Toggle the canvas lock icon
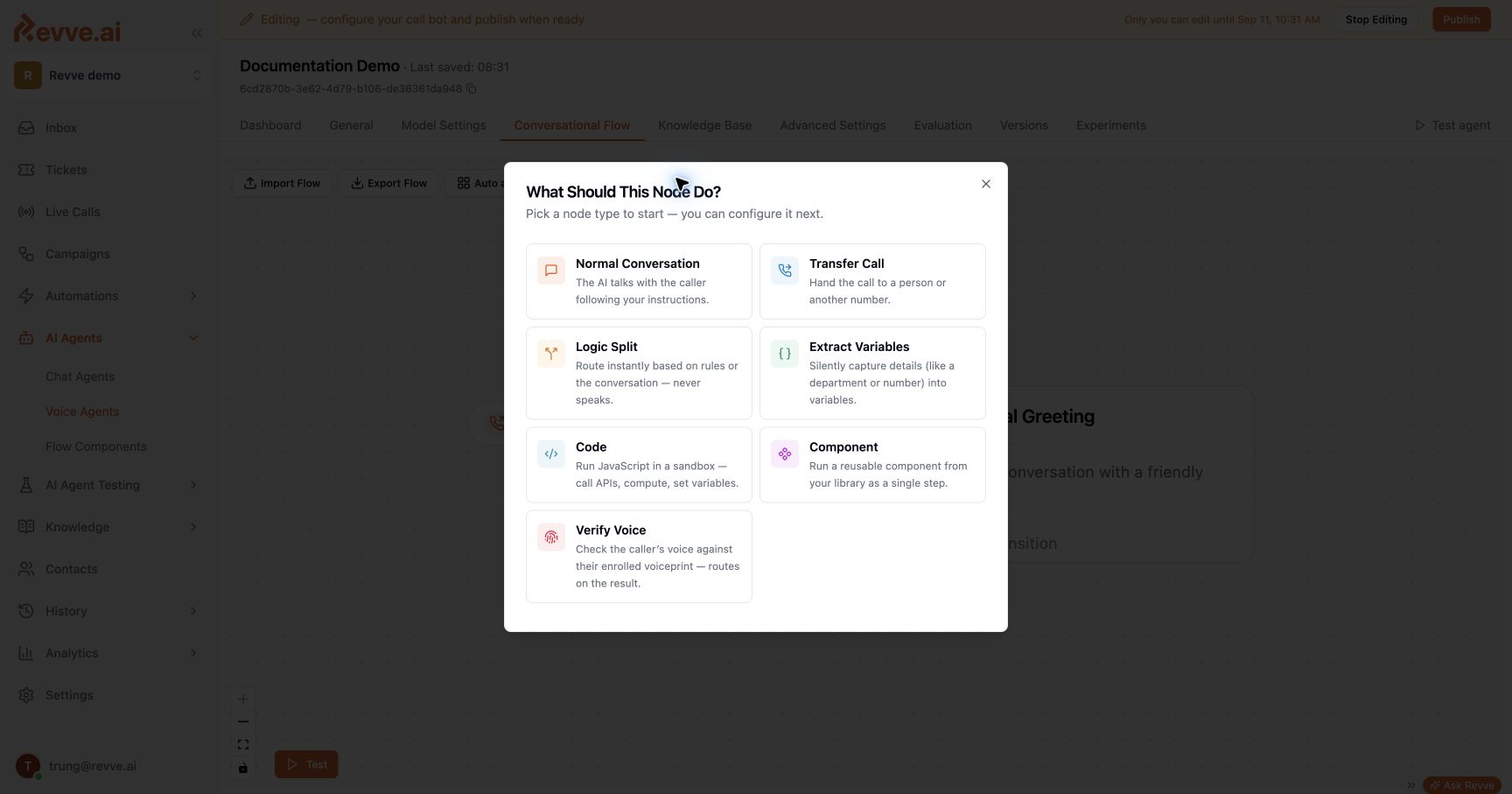This screenshot has height=794, width=1512. pos(243,768)
